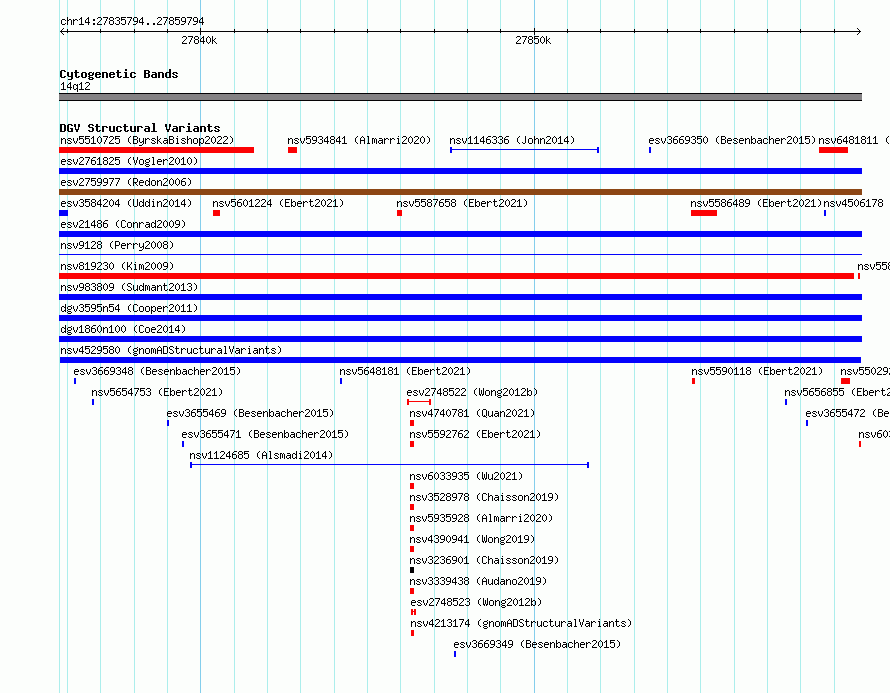
Task: Open the DGV Structural Variants track title
Action: 140,128
